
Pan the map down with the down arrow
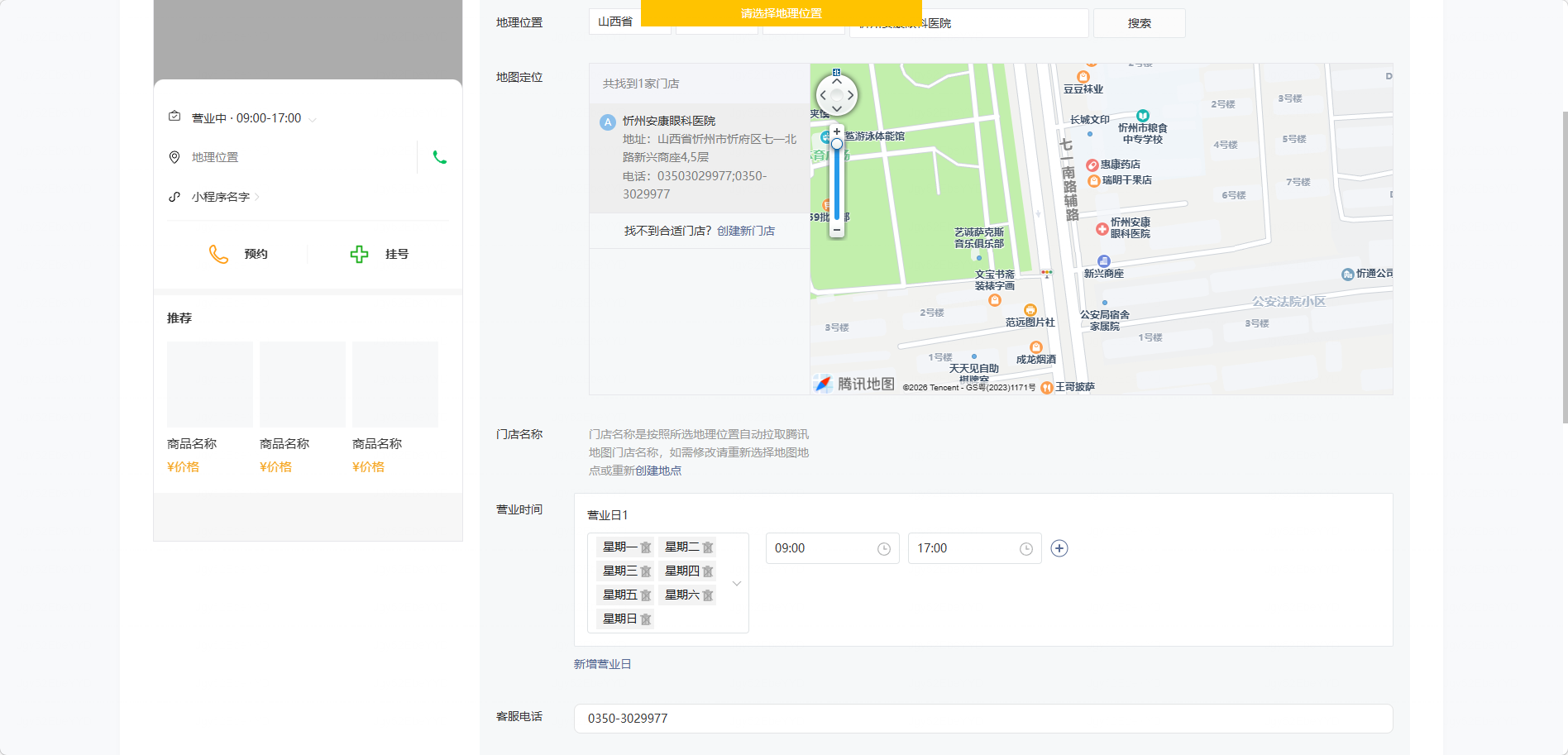(x=837, y=109)
